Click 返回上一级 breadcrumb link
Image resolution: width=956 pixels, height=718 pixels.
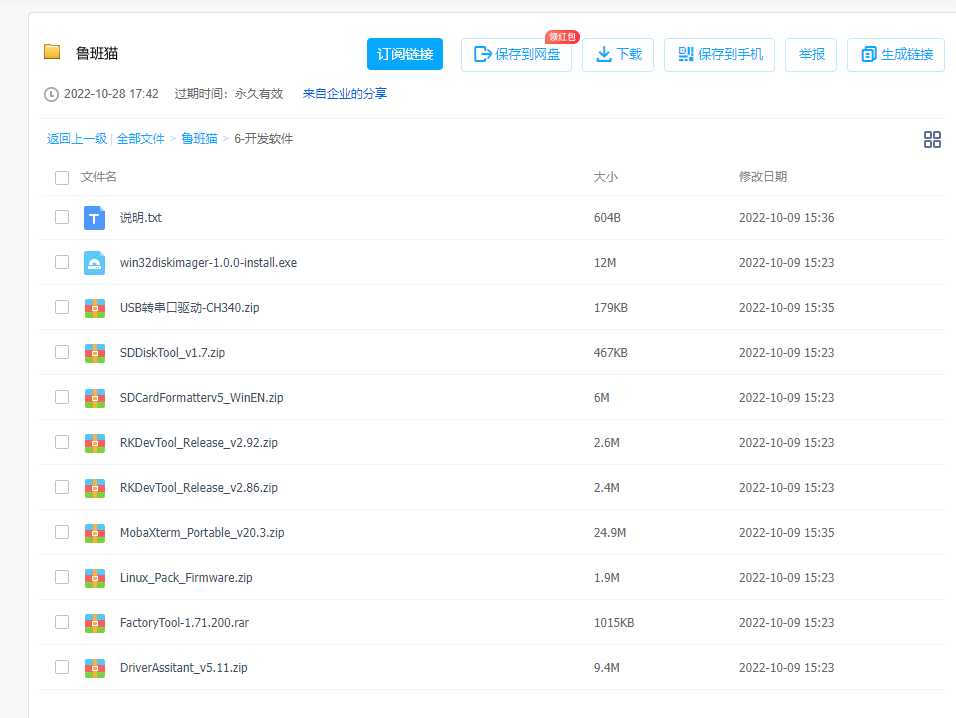tap(77, 139)
